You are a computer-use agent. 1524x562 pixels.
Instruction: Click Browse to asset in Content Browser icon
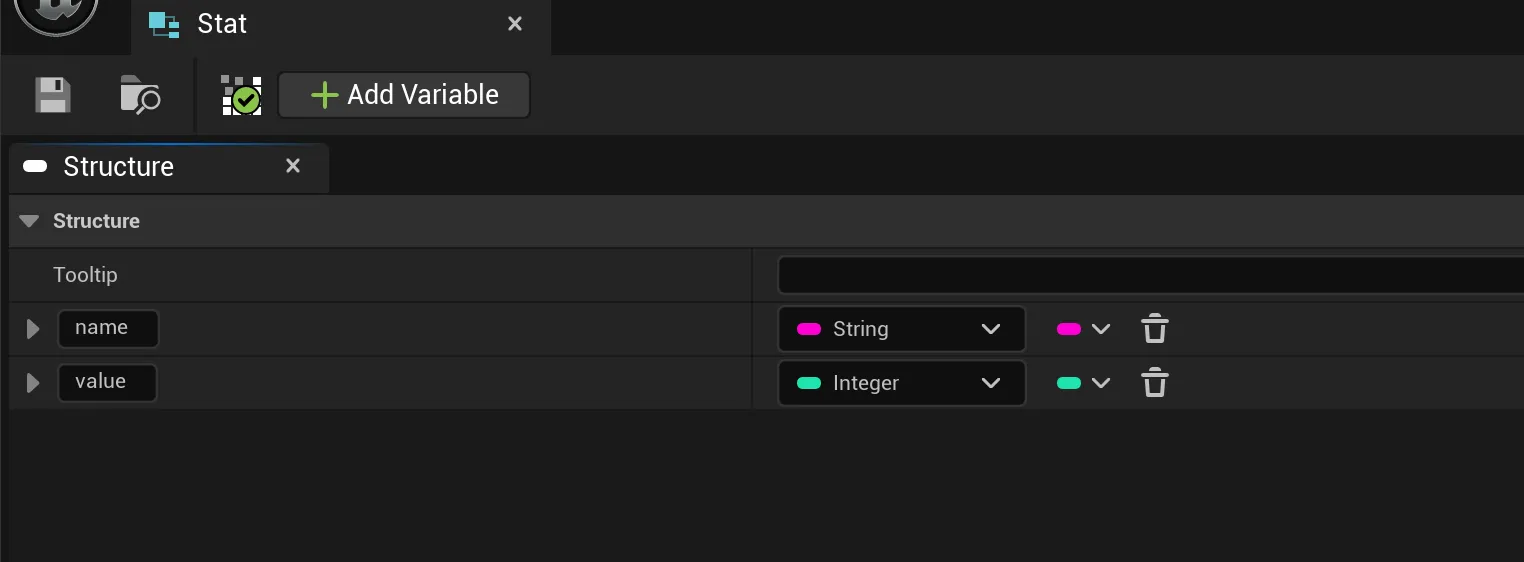(140, 95)
